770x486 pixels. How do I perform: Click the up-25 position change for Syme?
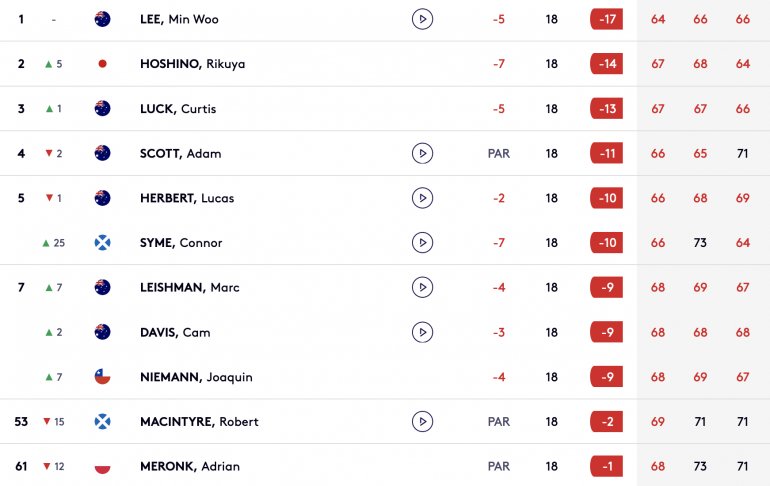(x=54, y=243)
